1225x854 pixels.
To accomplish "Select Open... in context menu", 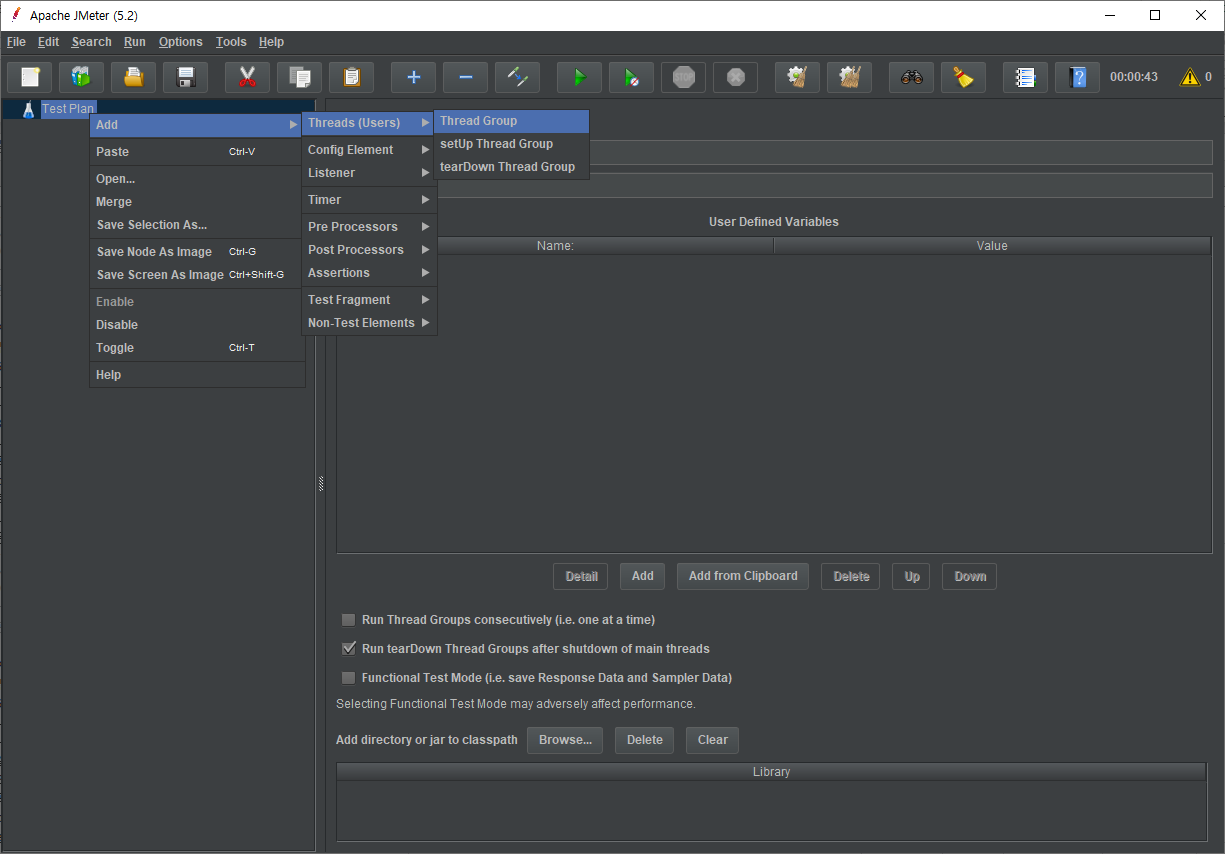I will pyautogui.click(x=197, y=179).
